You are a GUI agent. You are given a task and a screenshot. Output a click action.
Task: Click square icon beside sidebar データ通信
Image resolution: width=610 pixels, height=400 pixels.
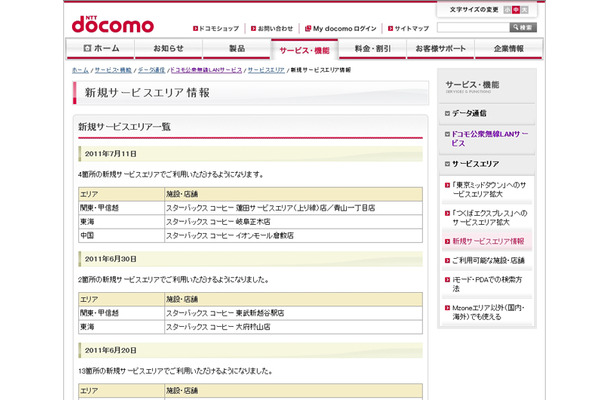point(447,114)
